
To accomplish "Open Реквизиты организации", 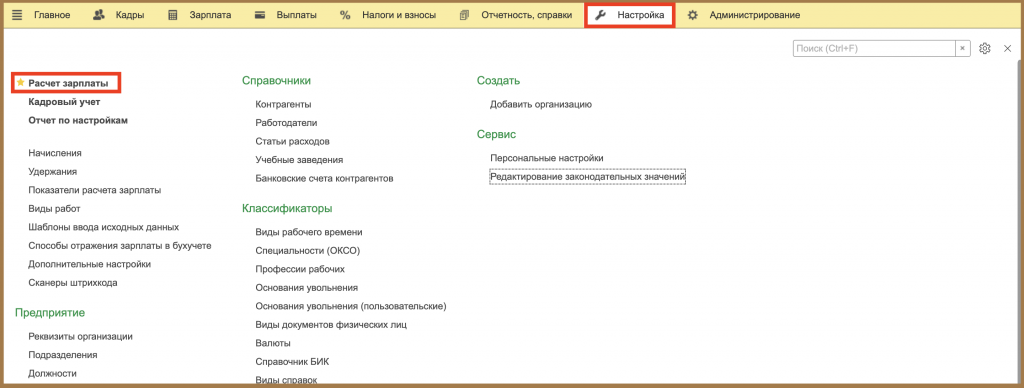I will click(80, 336).
